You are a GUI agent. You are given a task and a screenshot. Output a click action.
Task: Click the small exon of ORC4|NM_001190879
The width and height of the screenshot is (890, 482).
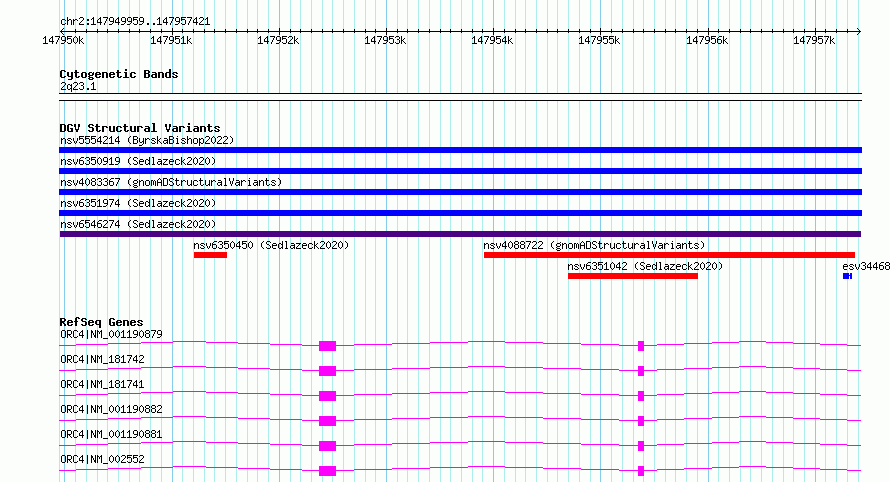coord(641,346)
